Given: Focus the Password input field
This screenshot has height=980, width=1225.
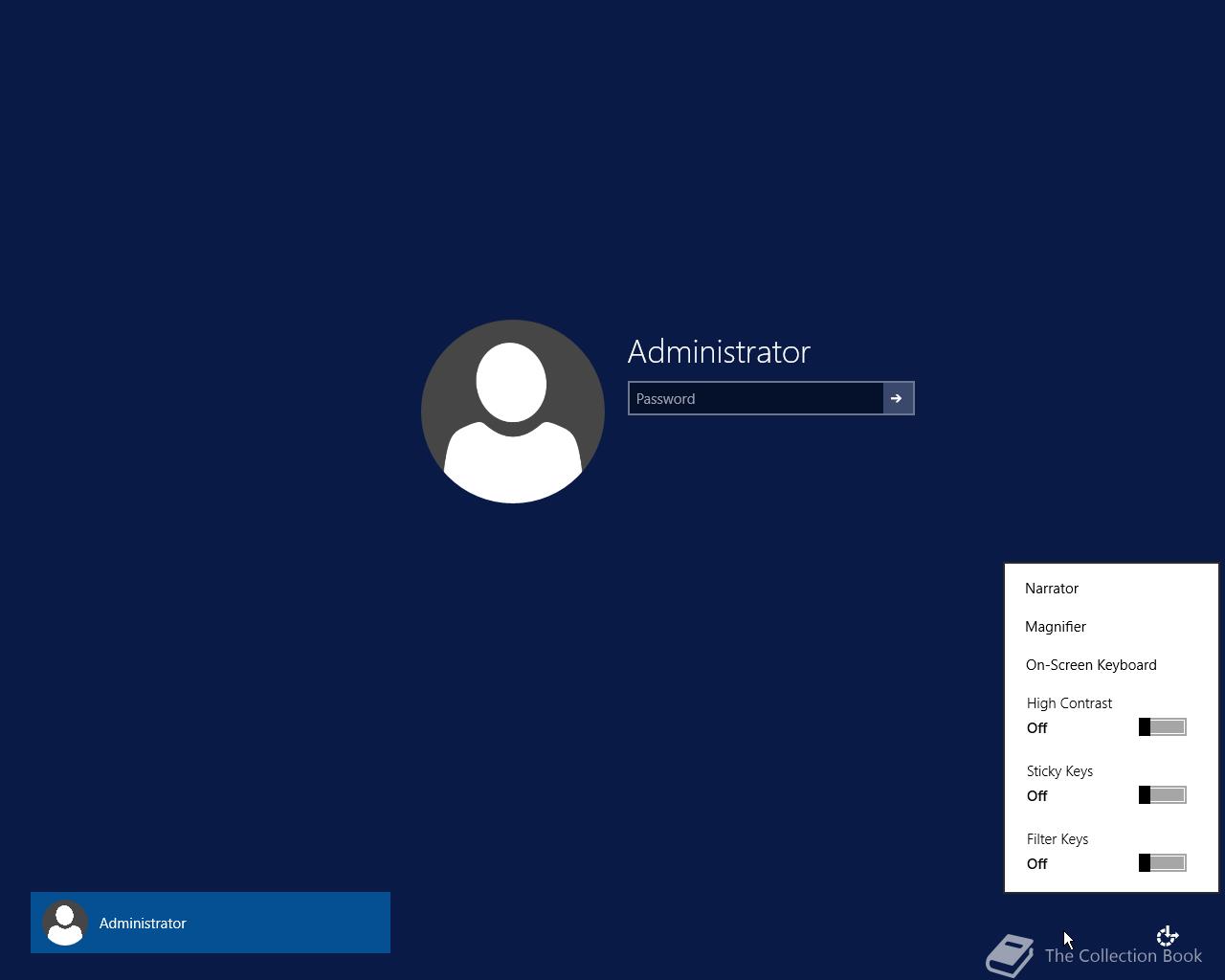Looking at the screenshot, I should click(x=756, y=398).
